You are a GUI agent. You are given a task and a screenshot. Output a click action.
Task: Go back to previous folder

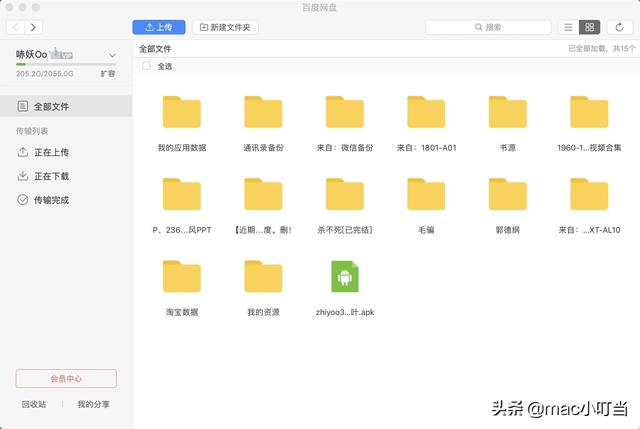[x=16, y=27]
